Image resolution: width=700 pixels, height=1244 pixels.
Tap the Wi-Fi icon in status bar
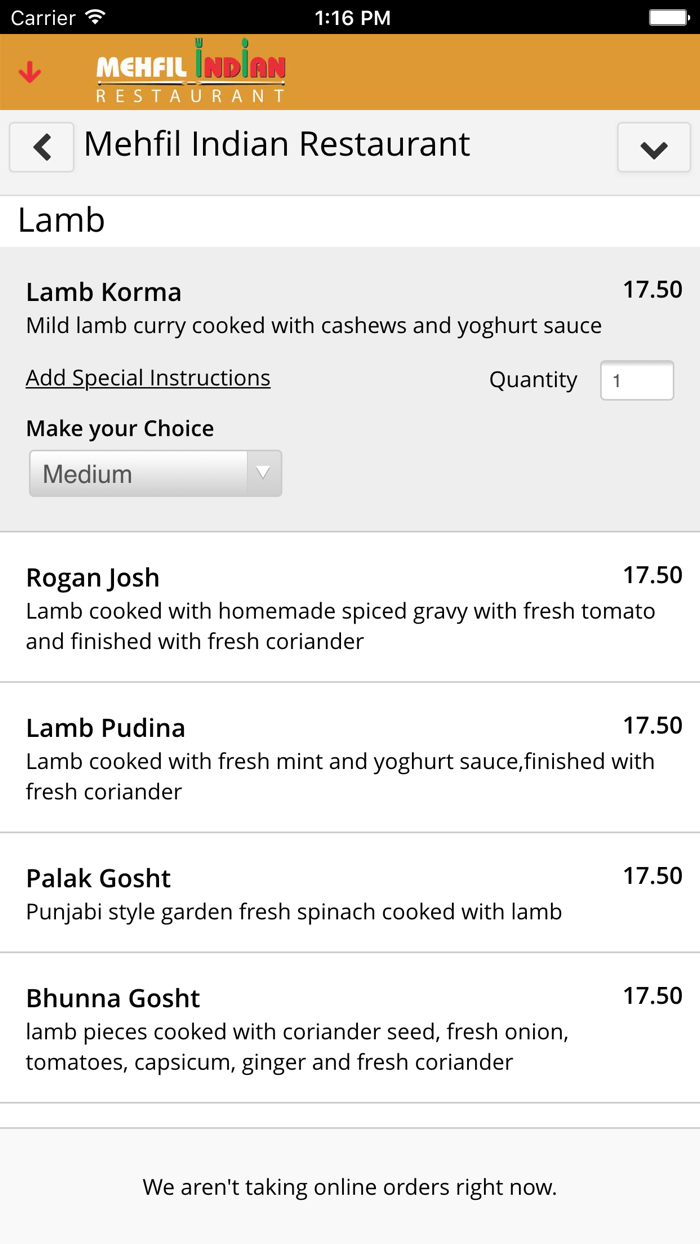pos(93,16)
